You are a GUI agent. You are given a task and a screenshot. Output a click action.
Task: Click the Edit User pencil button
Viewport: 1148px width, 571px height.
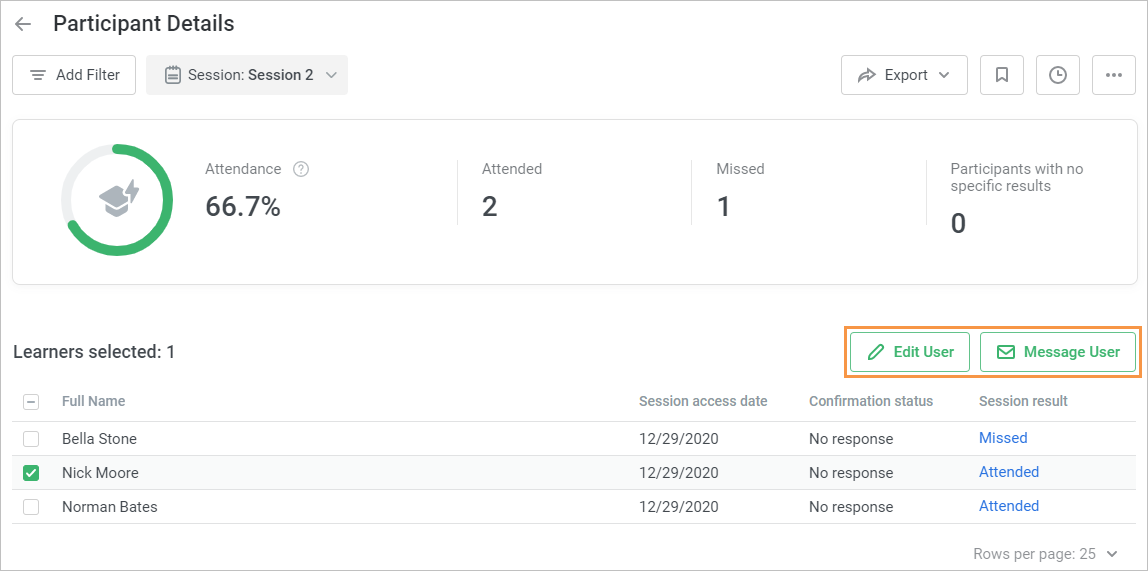(909, 352)
